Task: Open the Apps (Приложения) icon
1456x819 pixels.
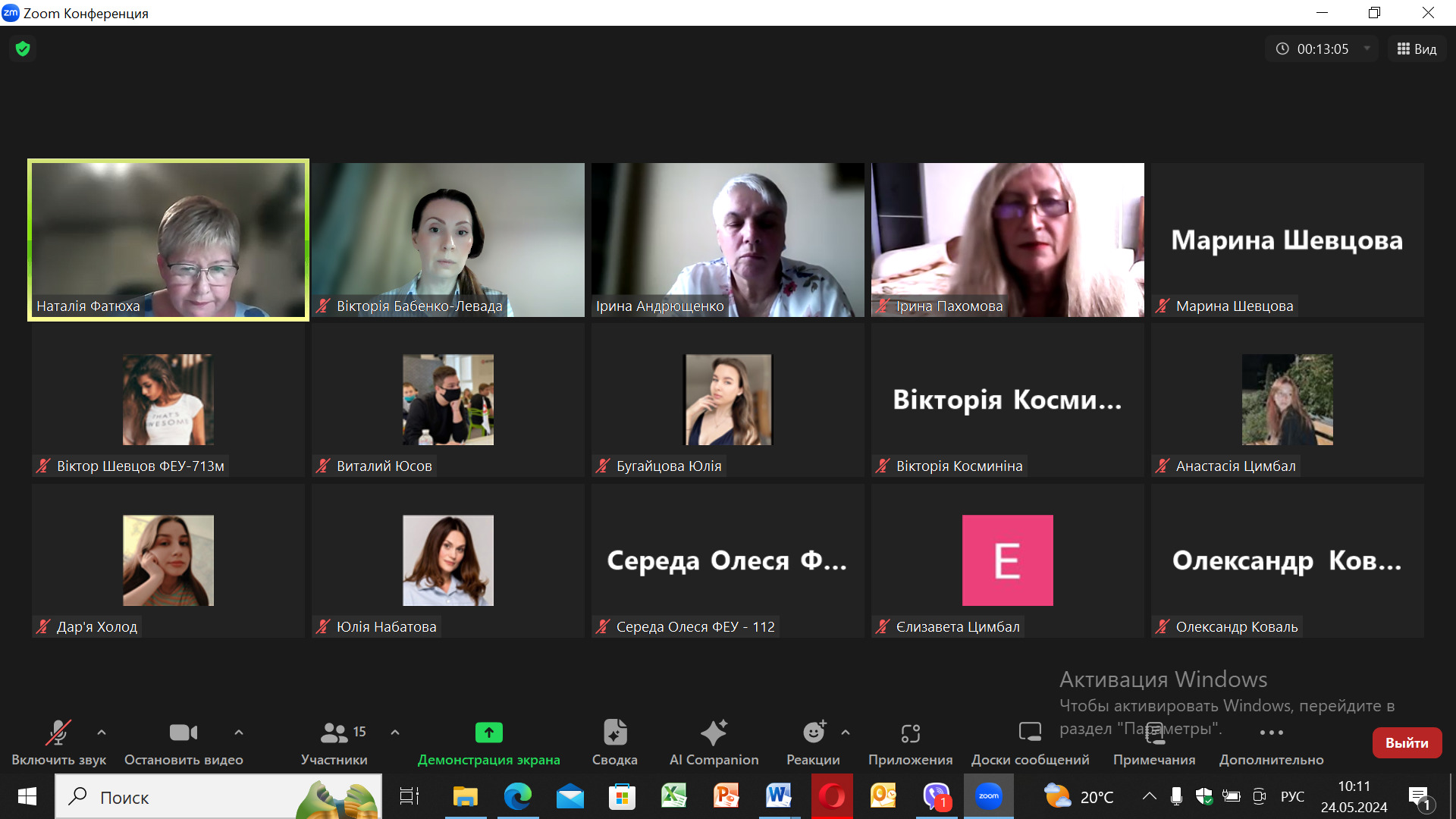Action: pos(910,733)
